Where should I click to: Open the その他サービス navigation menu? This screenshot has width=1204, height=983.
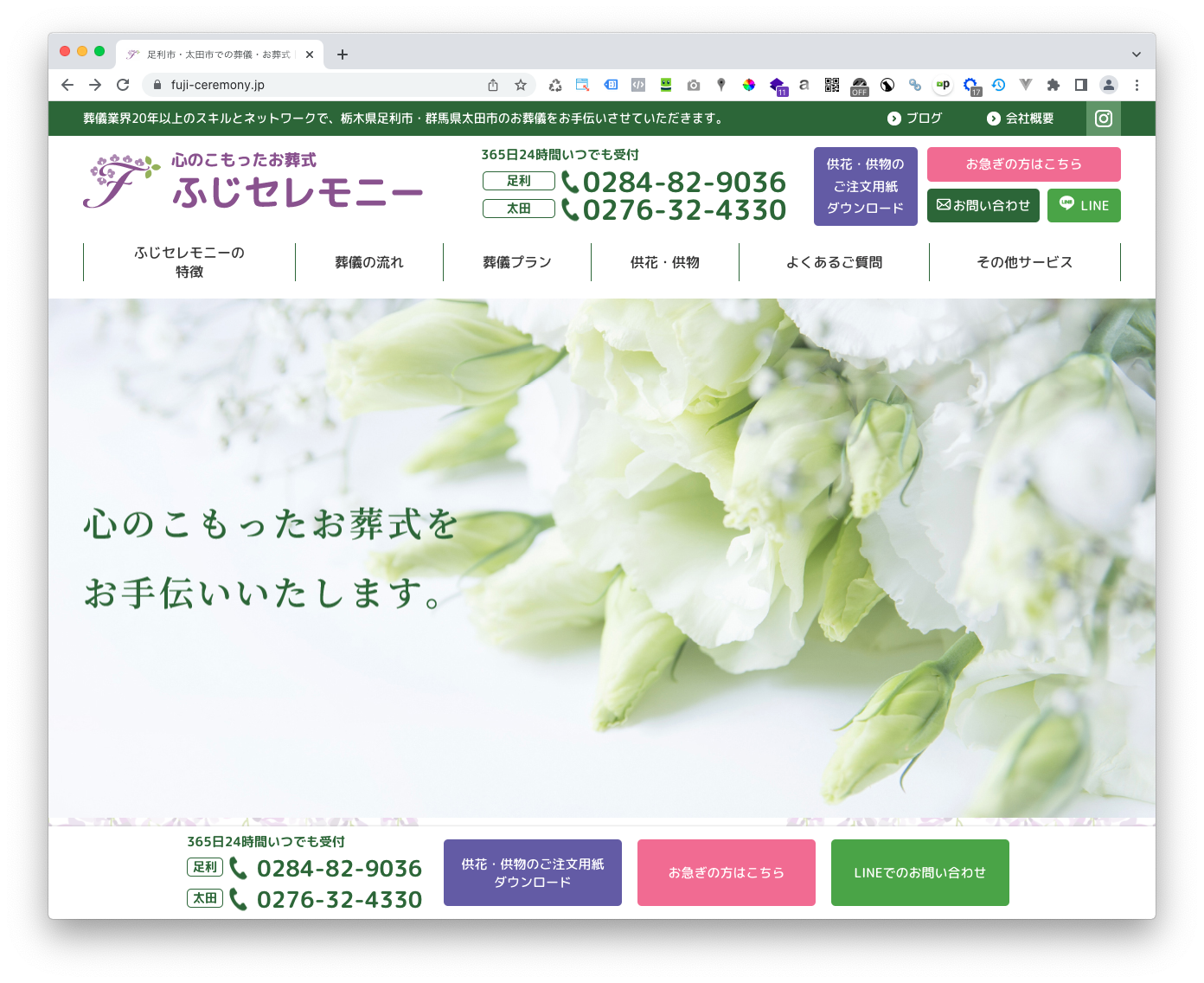[1024, 262]
